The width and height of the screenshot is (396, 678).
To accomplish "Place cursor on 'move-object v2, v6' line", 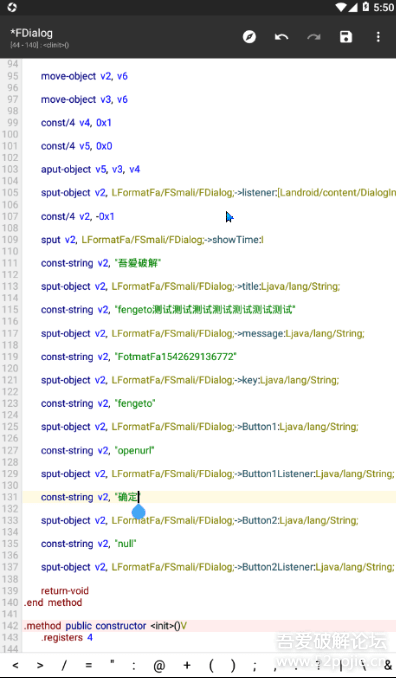I will pyautogui.click(x=84, y=76).
